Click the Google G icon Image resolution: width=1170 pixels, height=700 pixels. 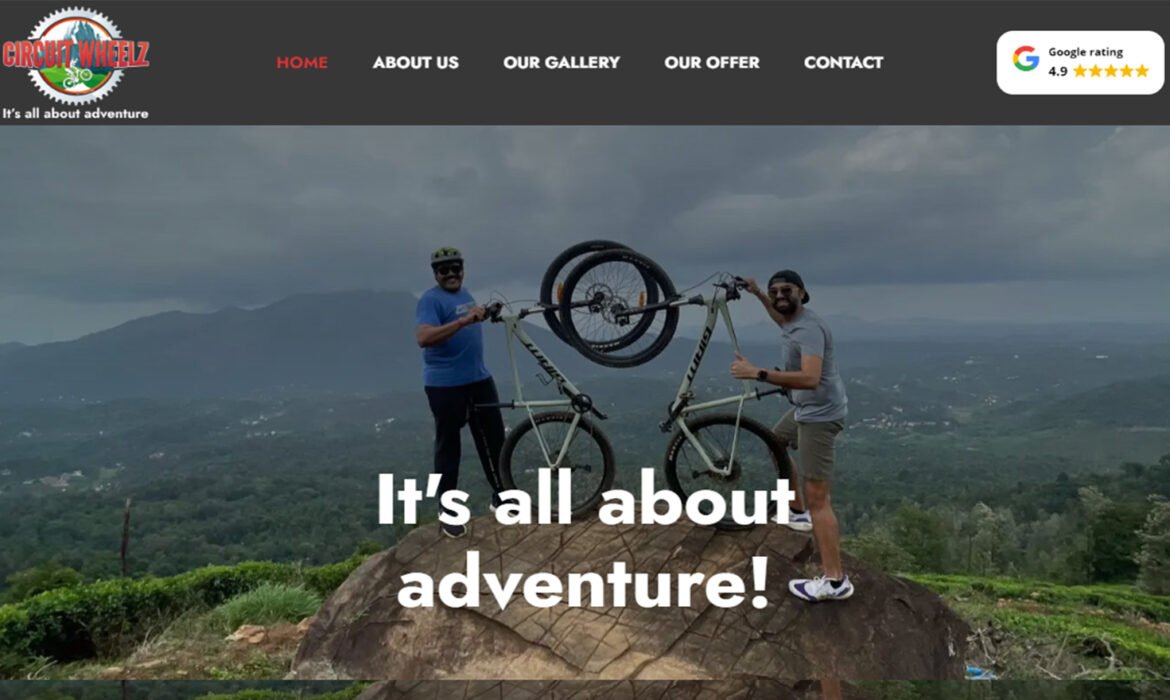(x=1026, y=58)
